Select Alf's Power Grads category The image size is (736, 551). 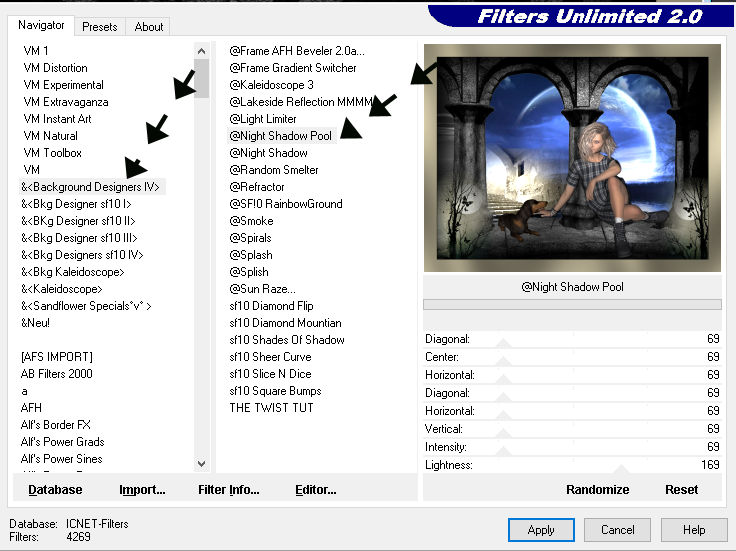pos(62,442)
